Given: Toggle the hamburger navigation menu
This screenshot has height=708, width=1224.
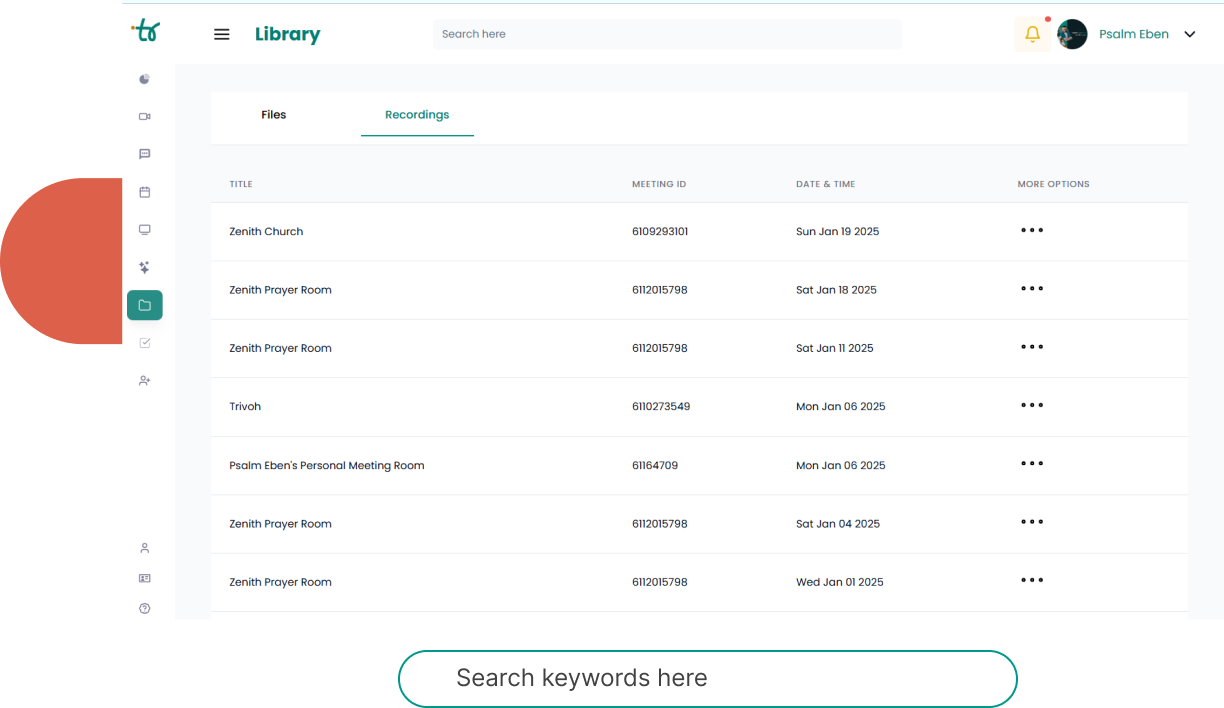Looking at the screenshot, I should (x=221, y=33).
